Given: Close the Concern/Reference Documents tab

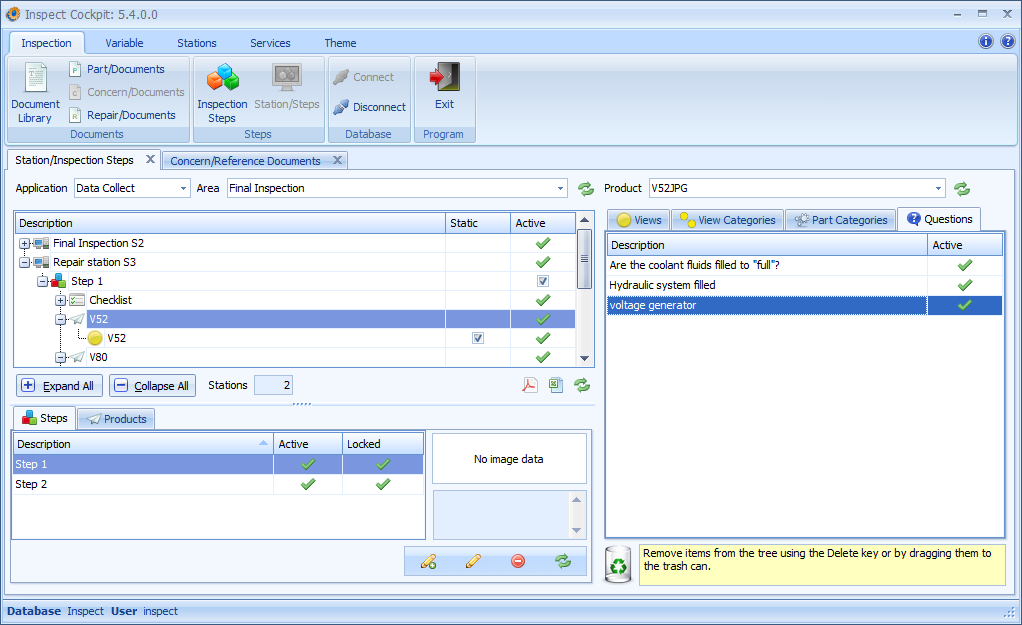Looking at the screenshot, I should pos(338,160).
